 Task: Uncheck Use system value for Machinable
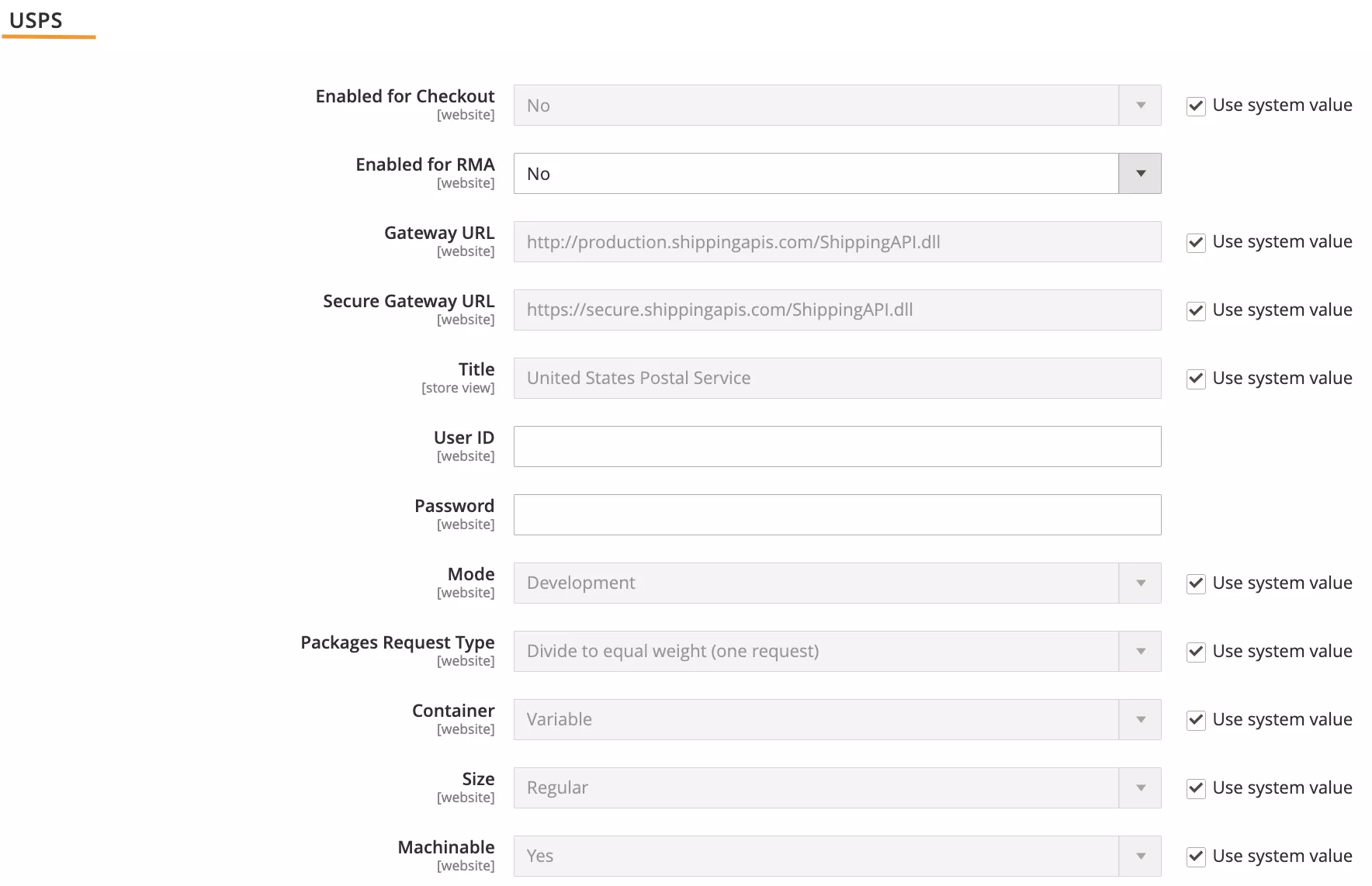coord(1196,857)
